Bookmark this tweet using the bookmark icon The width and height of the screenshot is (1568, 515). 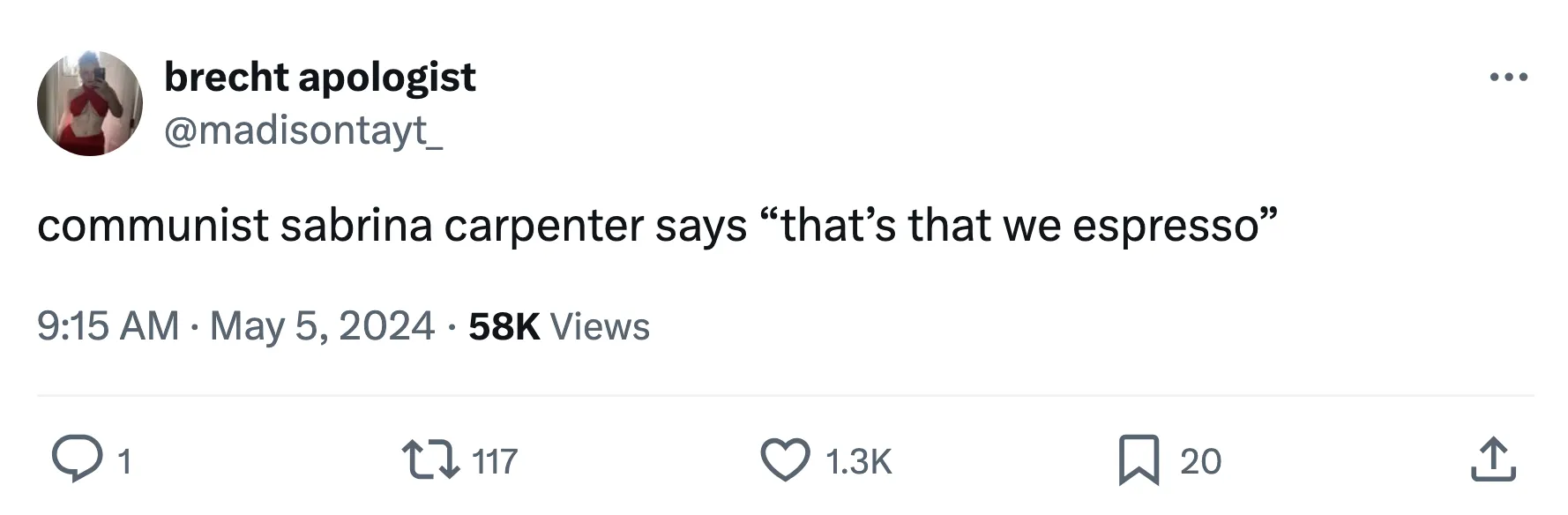coord(1139,460)
